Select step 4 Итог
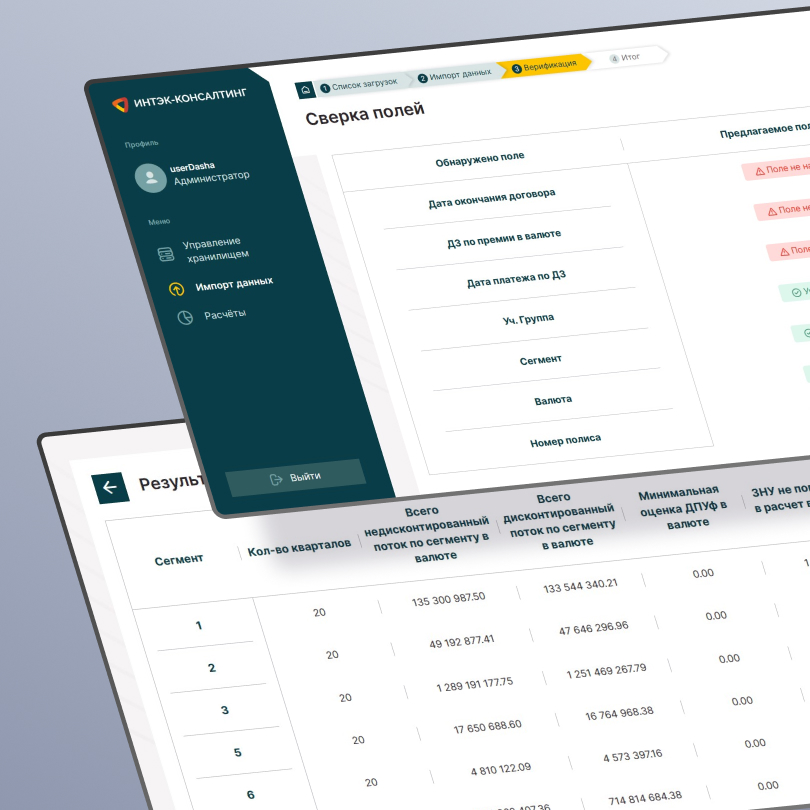The height and width of the screenshot is (810, 810). pos(625,57)
